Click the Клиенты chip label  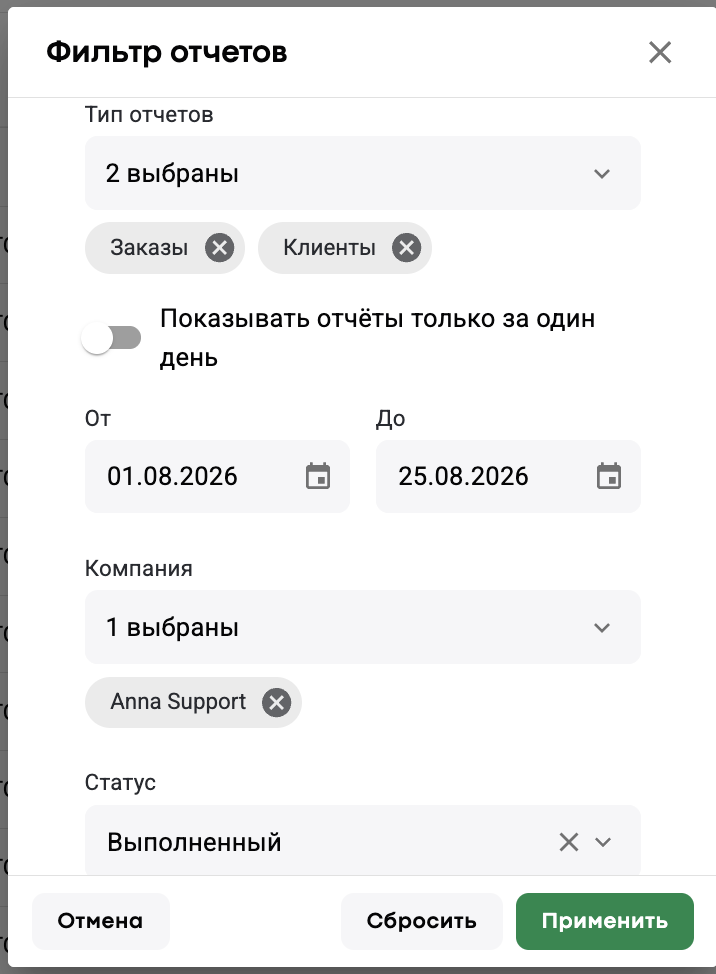click(x=330, y=248)
